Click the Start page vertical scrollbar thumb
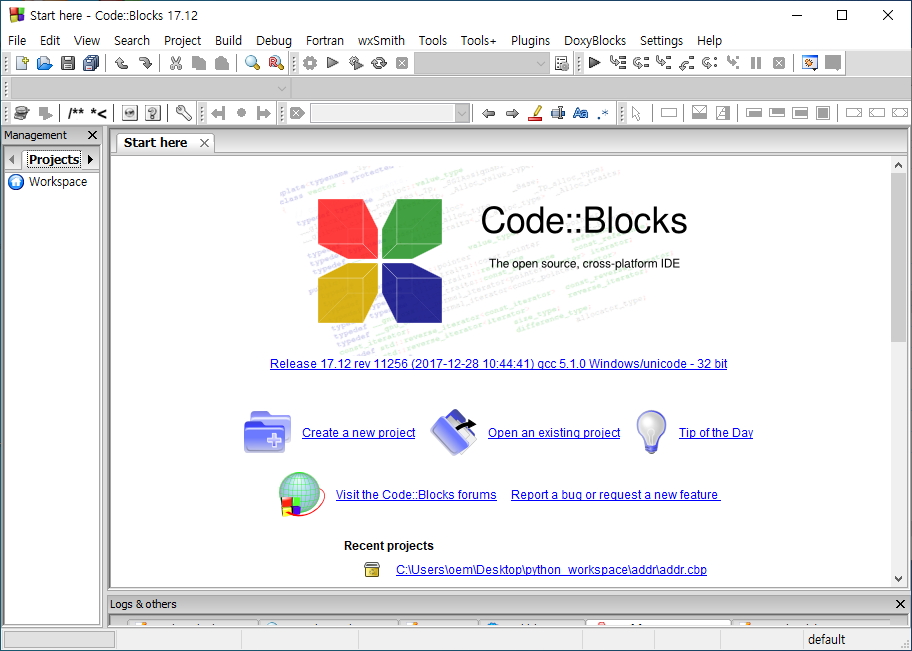Screen dimensions: 912x651 (898, 257)
